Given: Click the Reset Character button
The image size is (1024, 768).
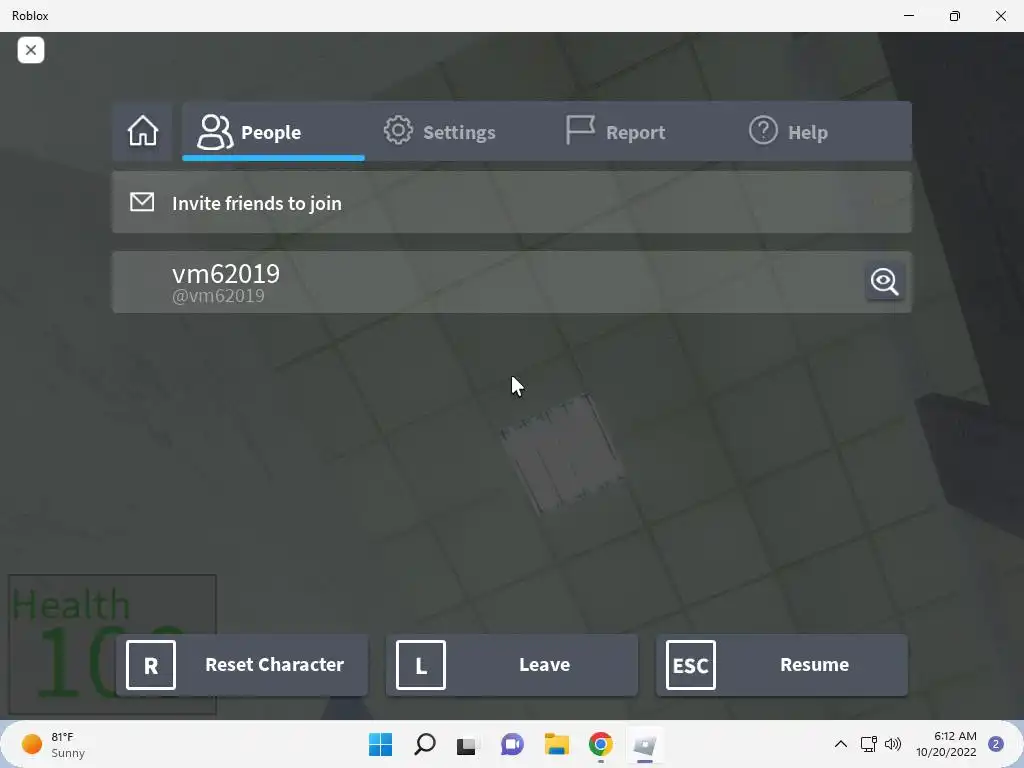Looking at the screenshot, I should point(242,665).
